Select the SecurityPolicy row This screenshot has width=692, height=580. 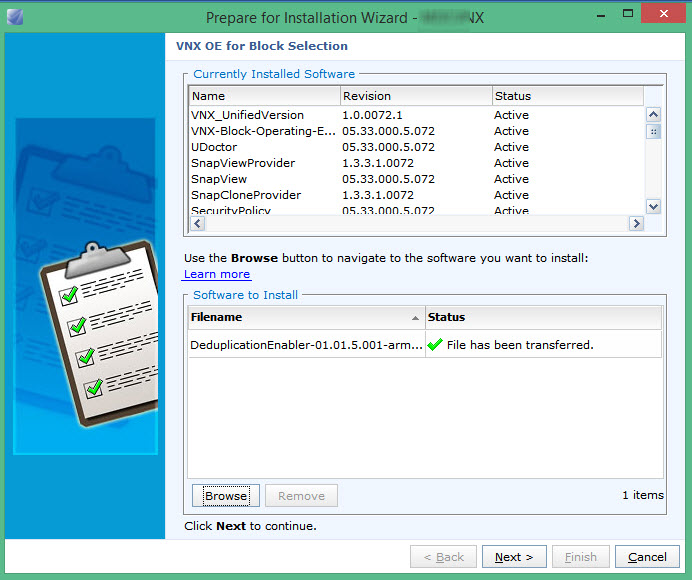(416, 210)
